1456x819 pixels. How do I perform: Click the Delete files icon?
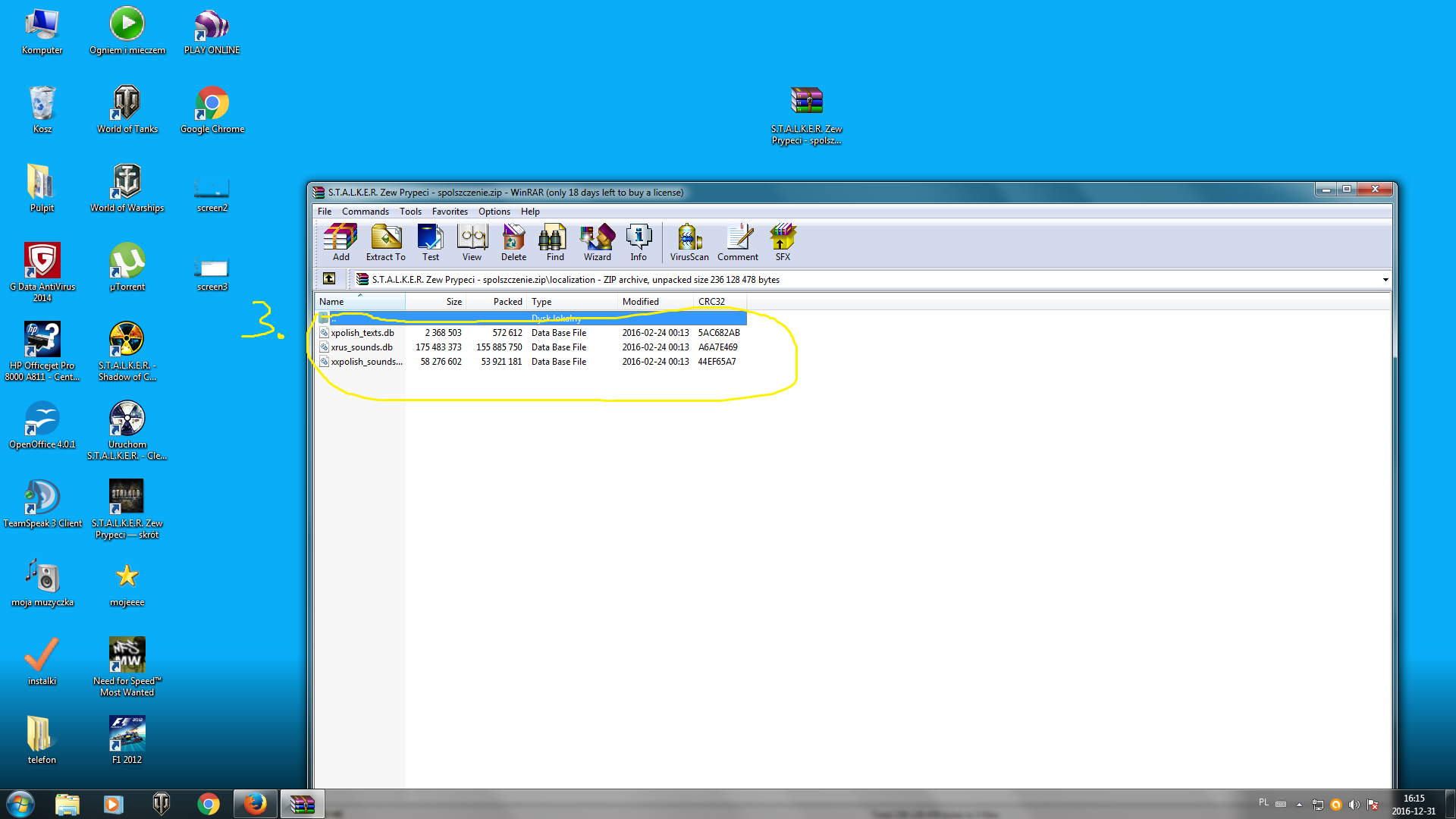pyautogui.click(x=513, y=242)
